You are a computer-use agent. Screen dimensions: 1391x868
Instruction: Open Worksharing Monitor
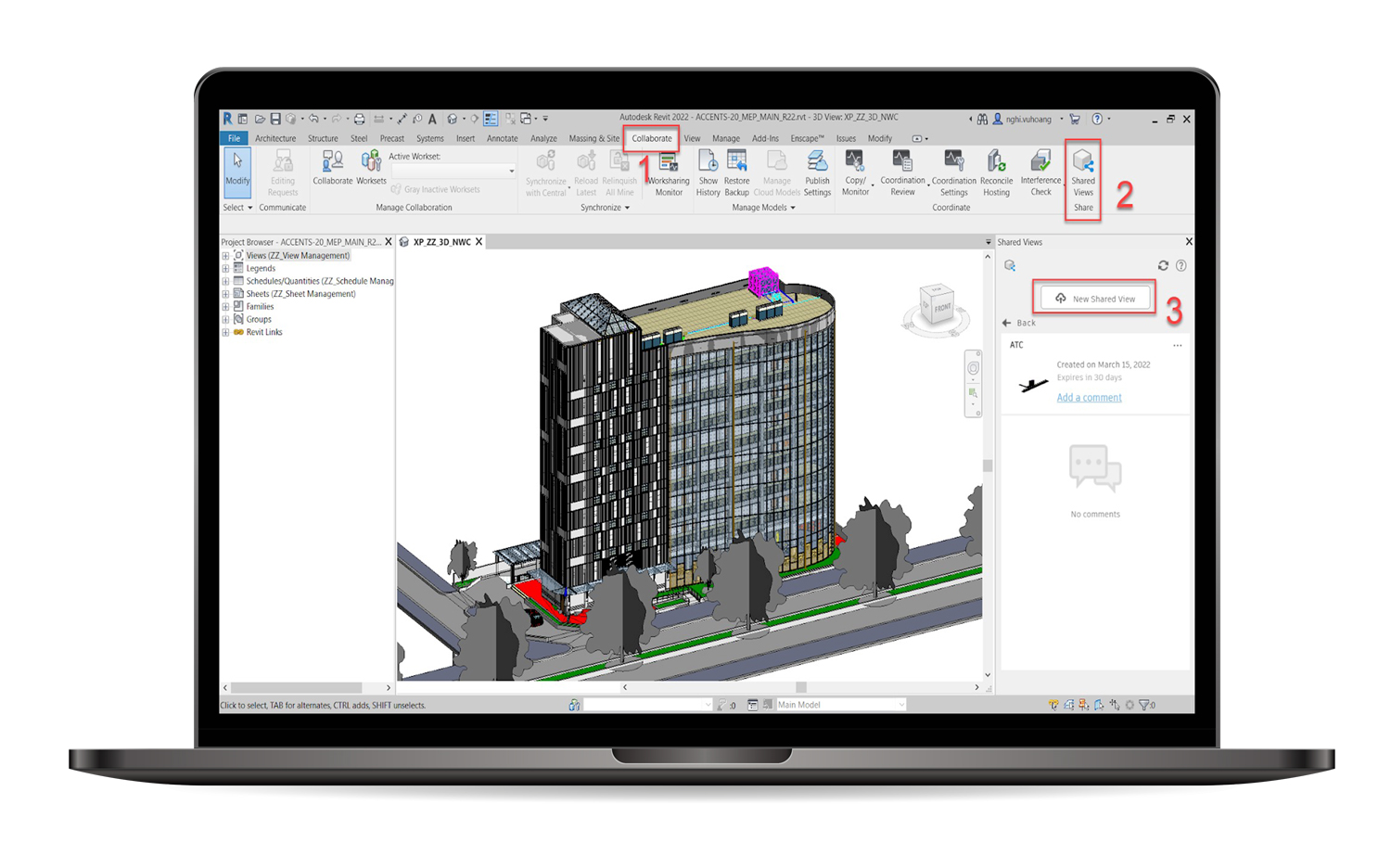(669, 173)
